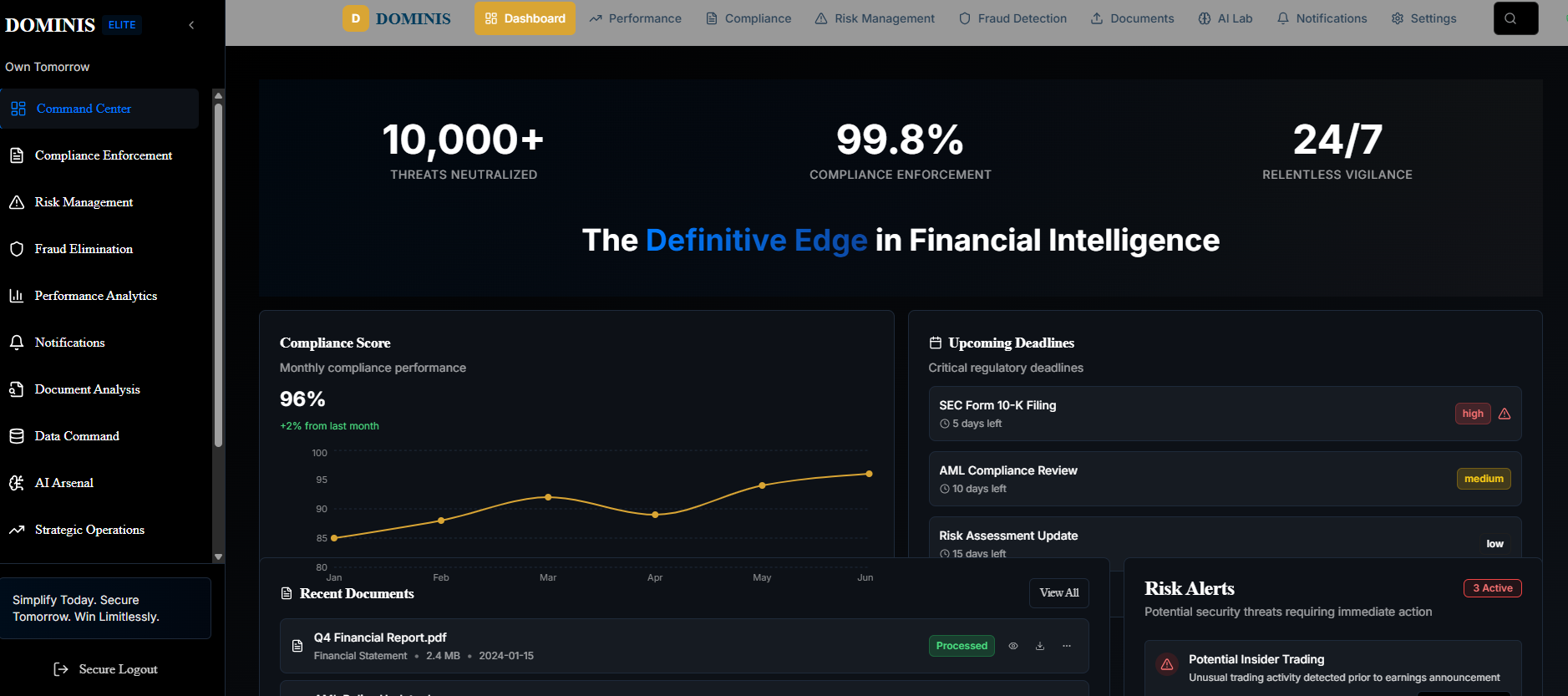
Task: Click the Simplify Today slogan card
Action: (105, 608)
